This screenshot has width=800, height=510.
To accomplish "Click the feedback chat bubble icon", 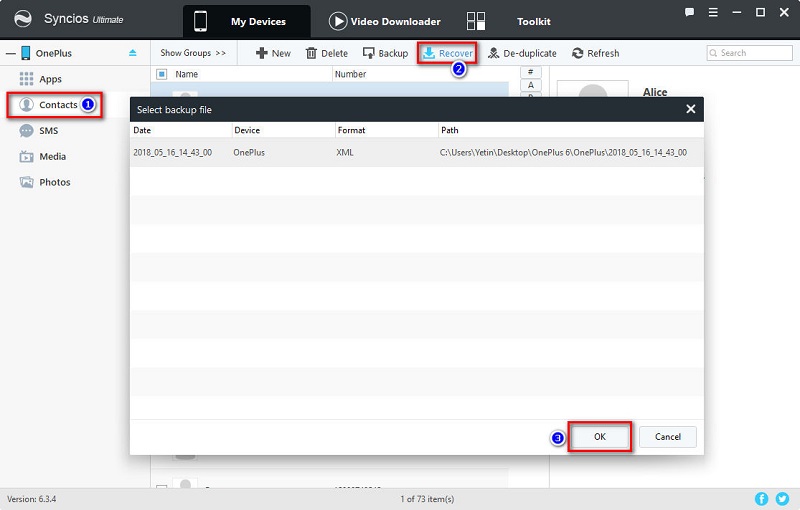I will tap(689, 12).
